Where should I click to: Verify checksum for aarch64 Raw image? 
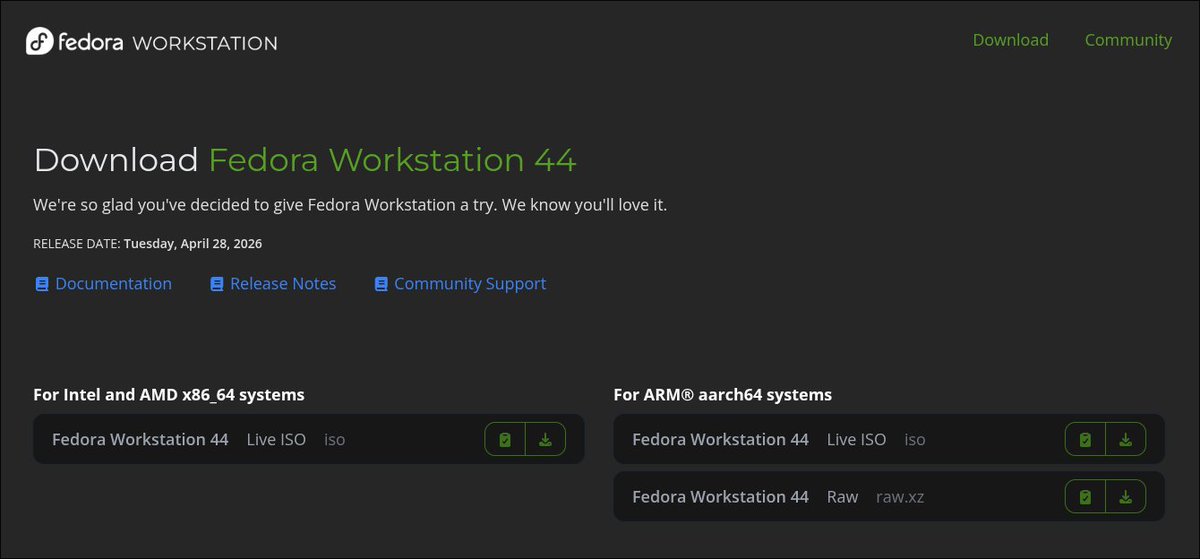point(1085,496)
